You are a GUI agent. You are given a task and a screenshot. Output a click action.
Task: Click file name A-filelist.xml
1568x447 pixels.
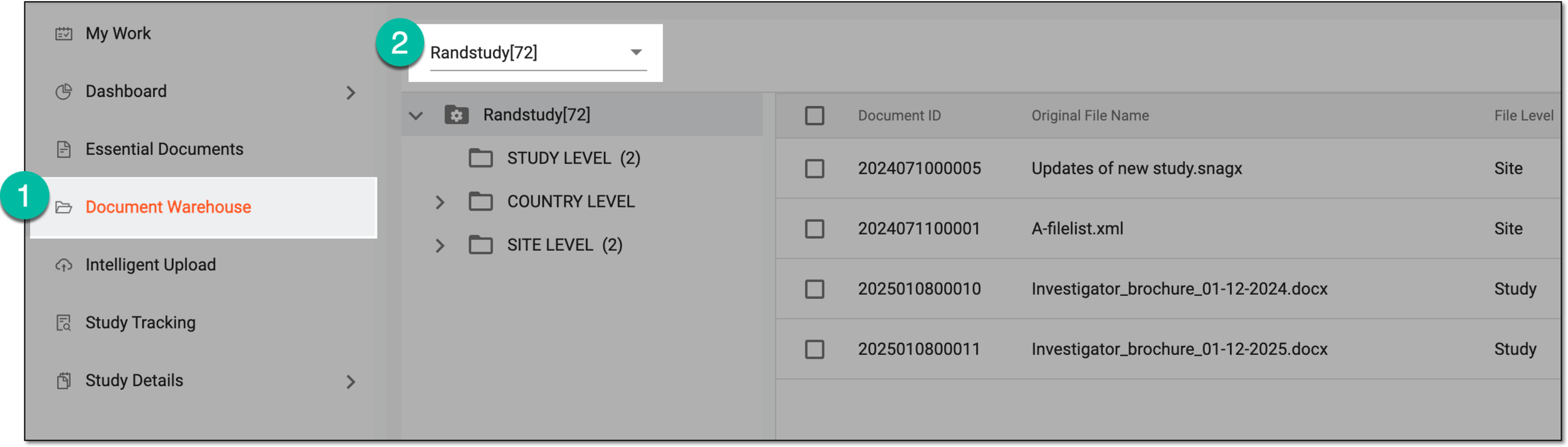(x=1077, y=228)
